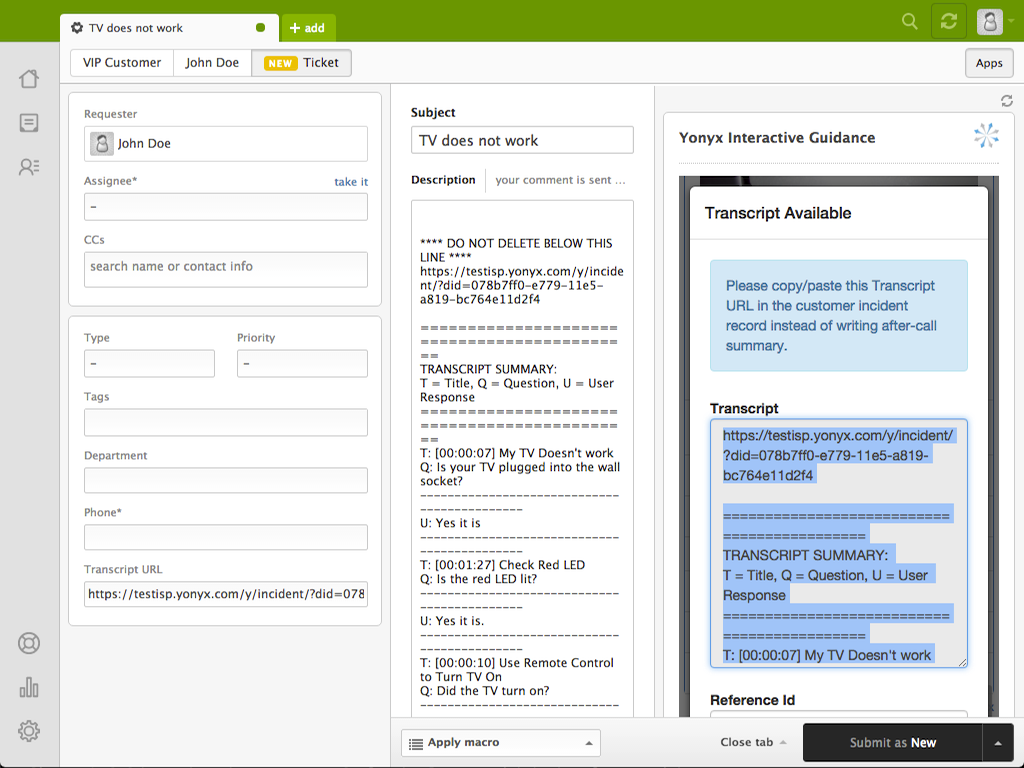
Task: Open the user profile avatar menu
Action: (990, 21)
